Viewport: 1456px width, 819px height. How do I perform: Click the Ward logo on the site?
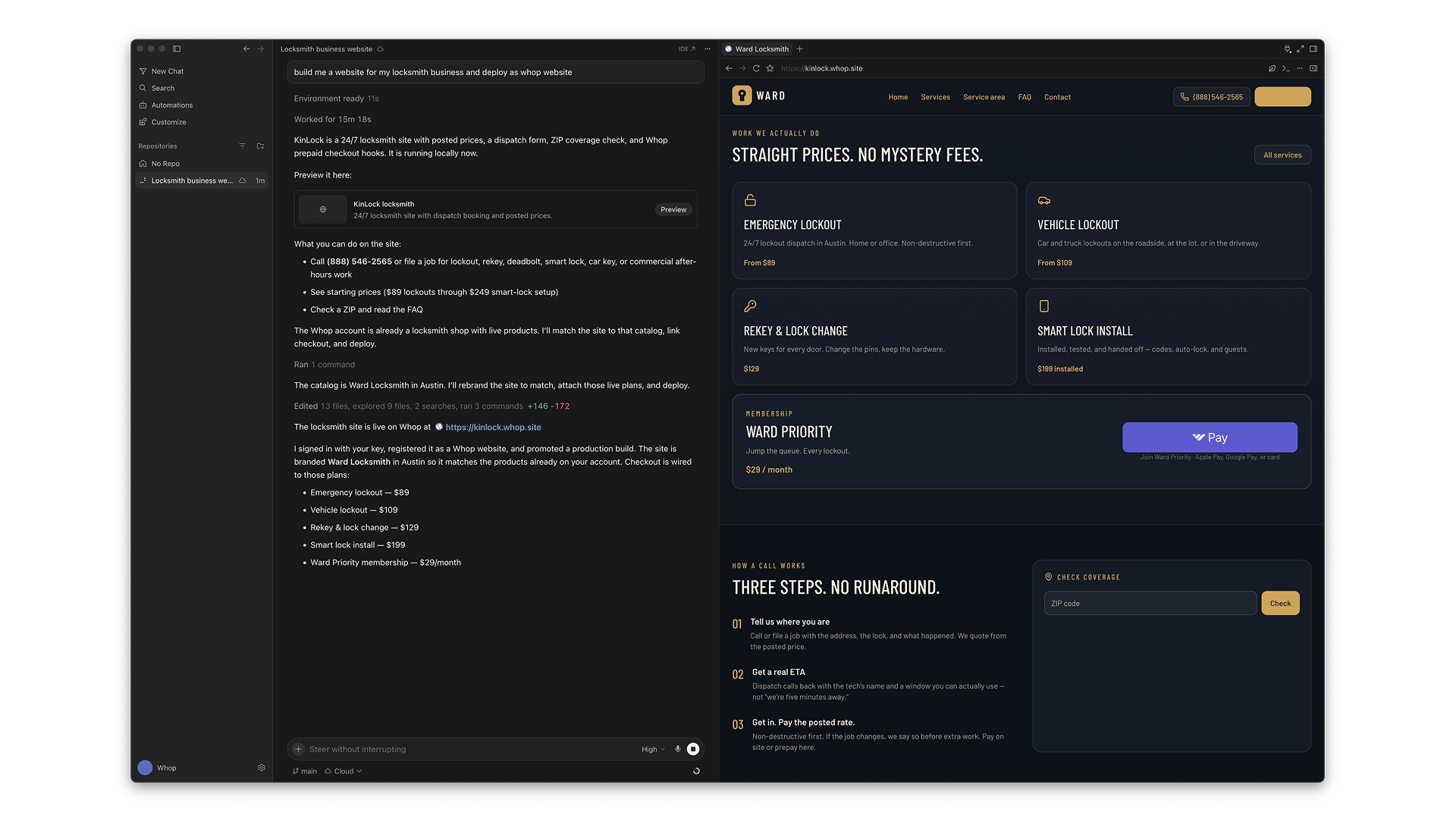coord(759,96)
